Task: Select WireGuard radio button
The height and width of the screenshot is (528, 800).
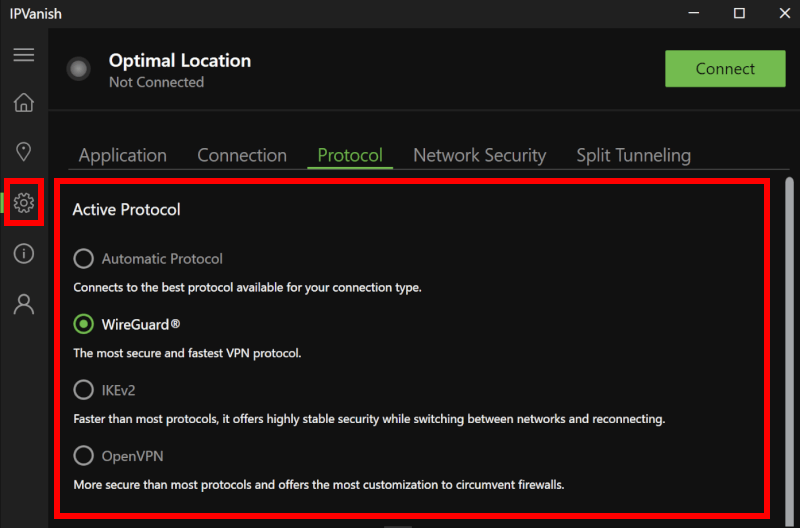Action: tap(83, 324)
